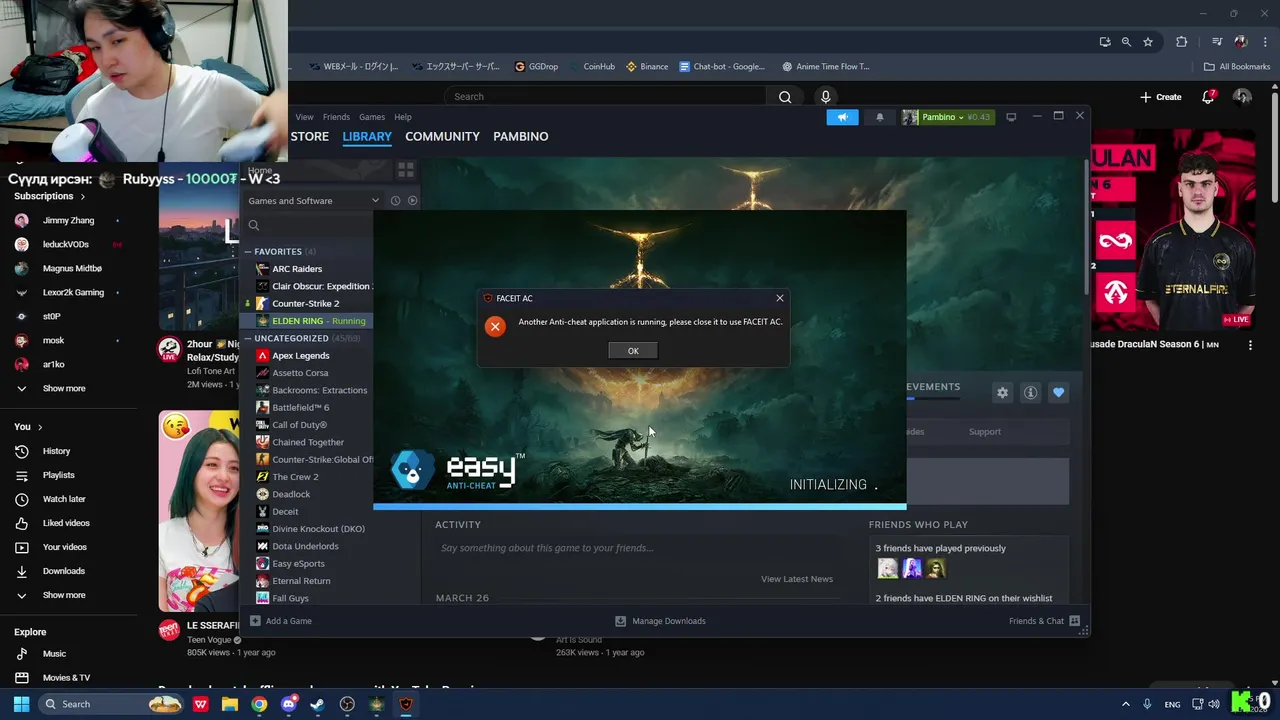Click YouTube search box
Image resolution: width=1280 pixels, height=720 pixels.
tap(607, 97)
